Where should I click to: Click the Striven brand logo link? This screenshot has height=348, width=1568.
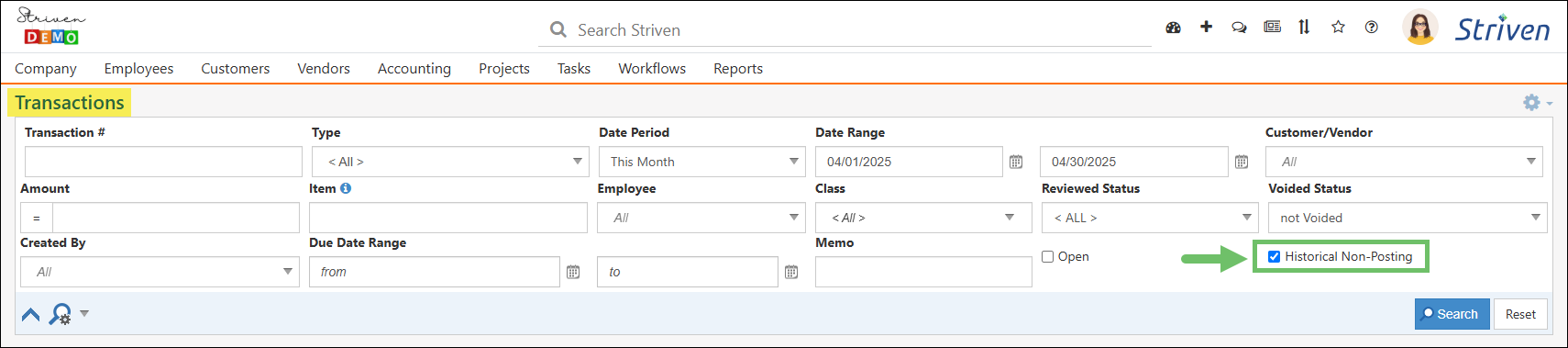(1503, 28)
